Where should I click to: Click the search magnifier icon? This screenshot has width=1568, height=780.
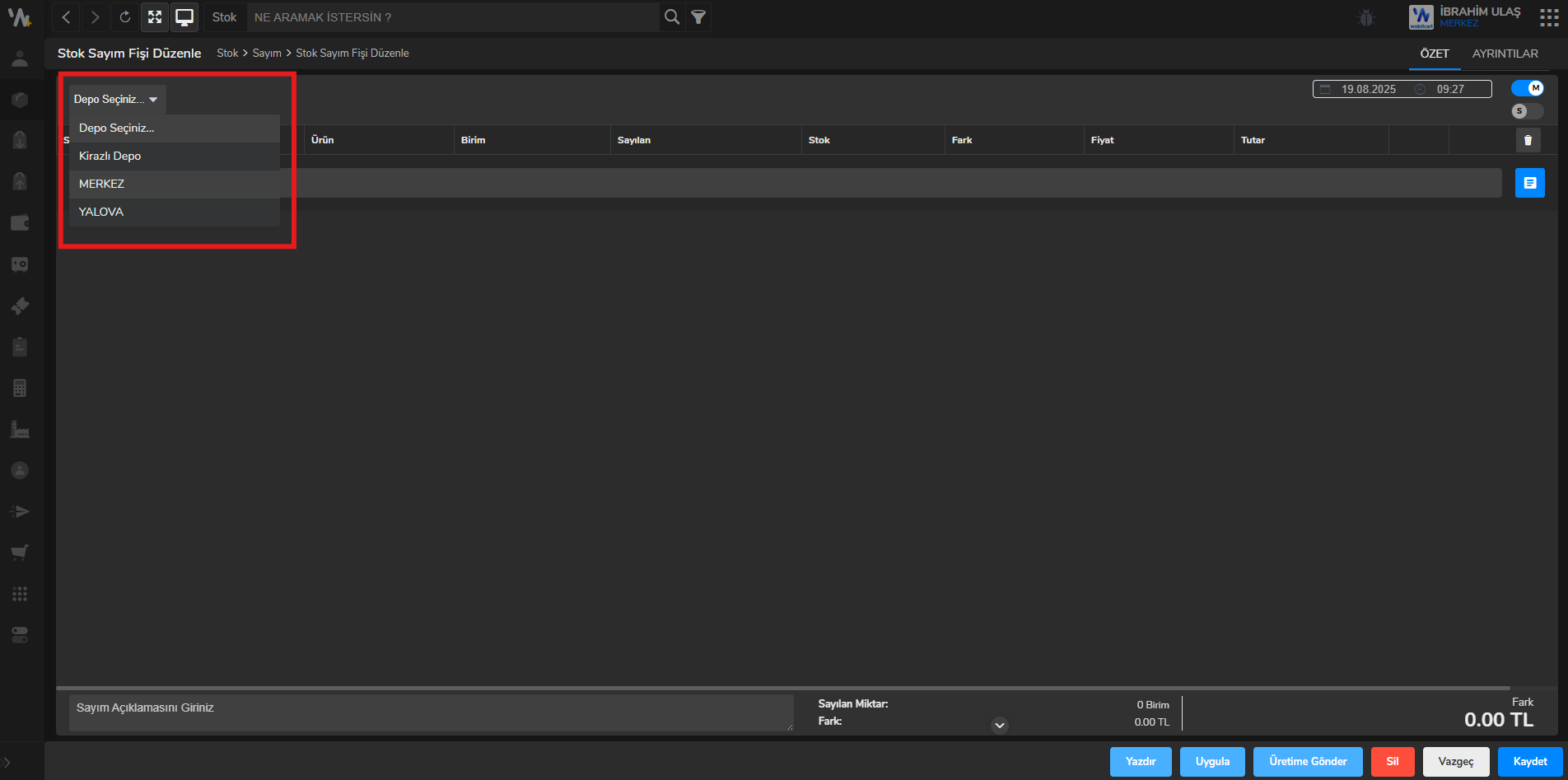[672, 17]
